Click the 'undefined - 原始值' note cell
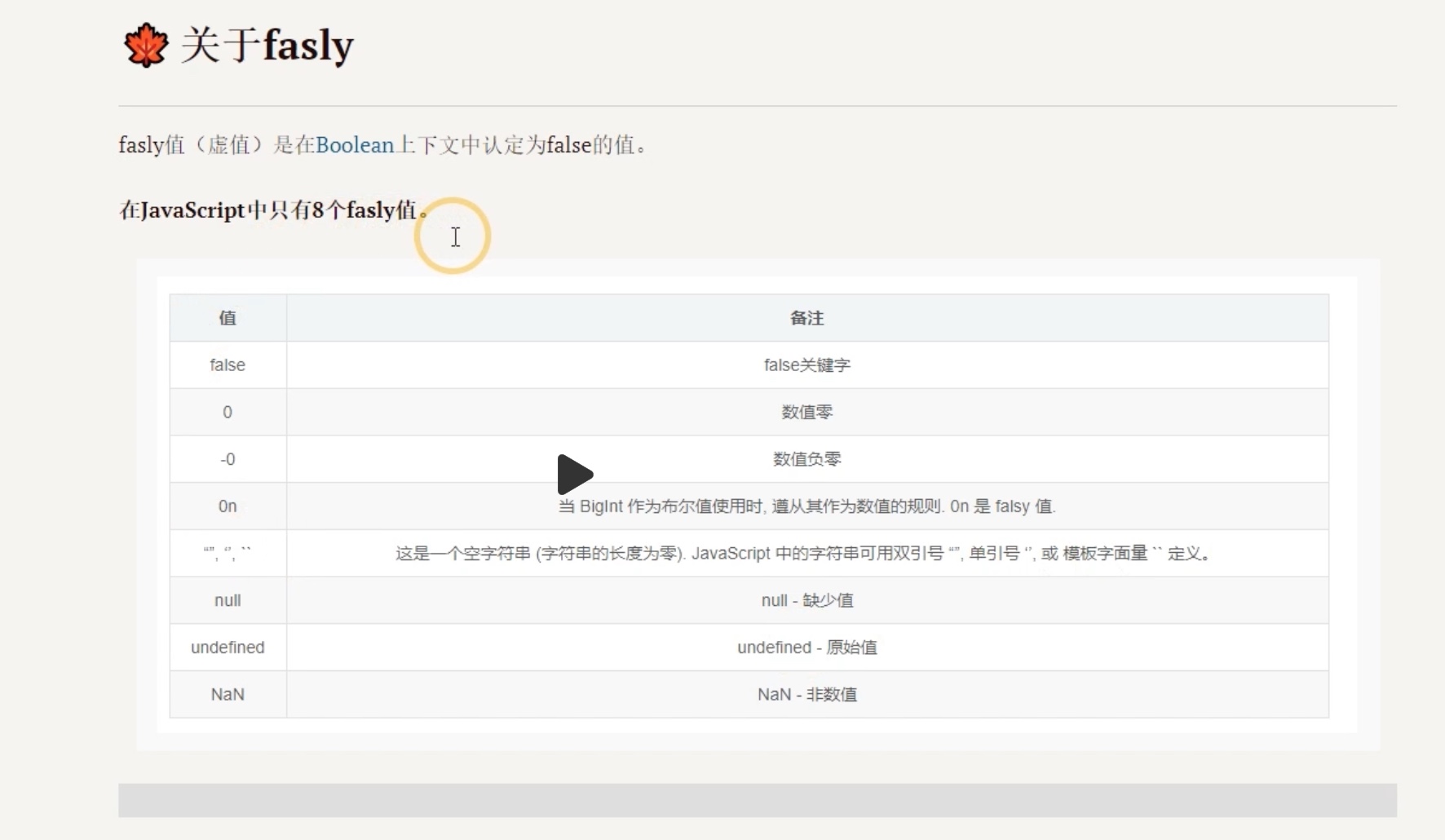 (807, 648)
